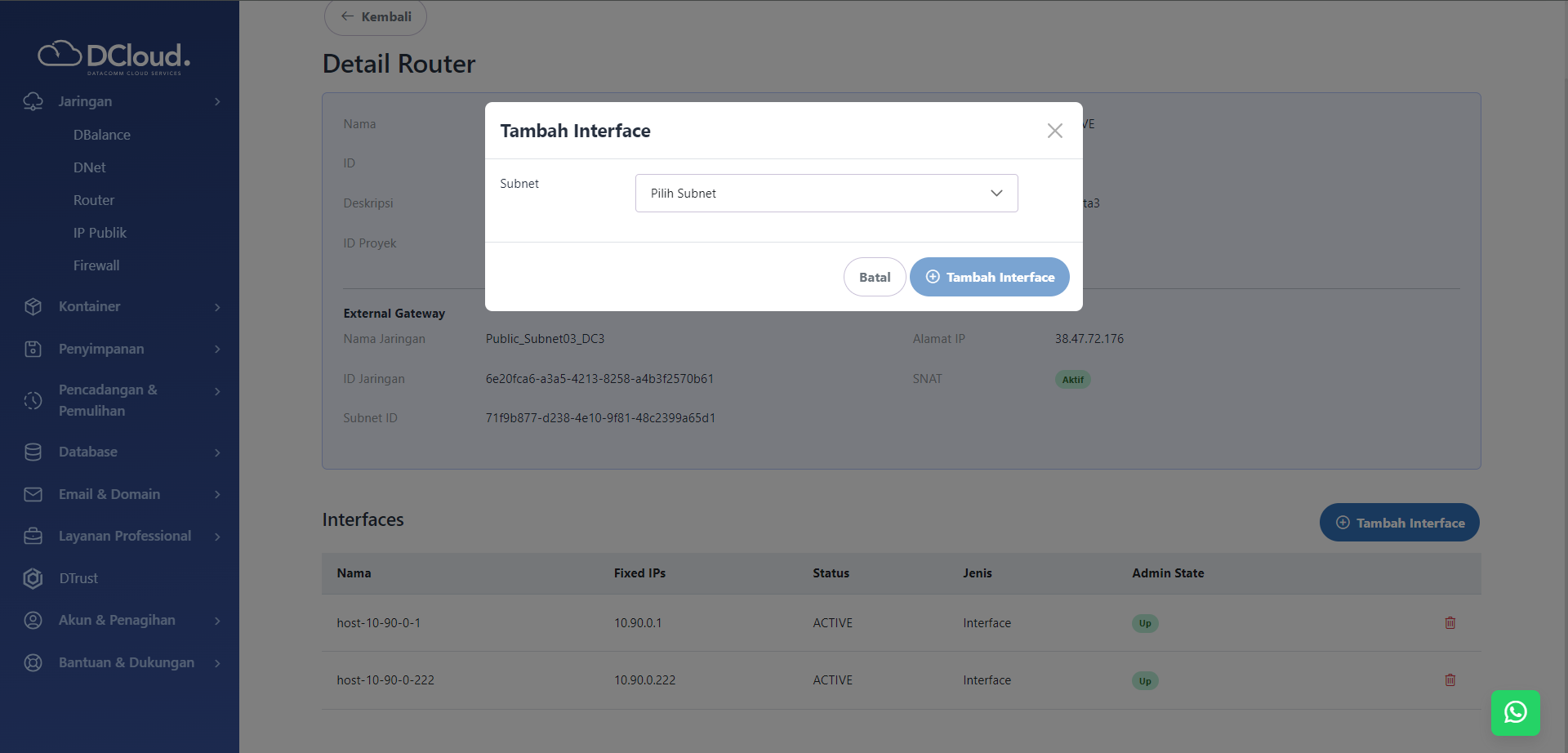Click the Kontainer box icon in sidebar
The width and height of the screenshot is (1568, 753).
click(33, 306)
